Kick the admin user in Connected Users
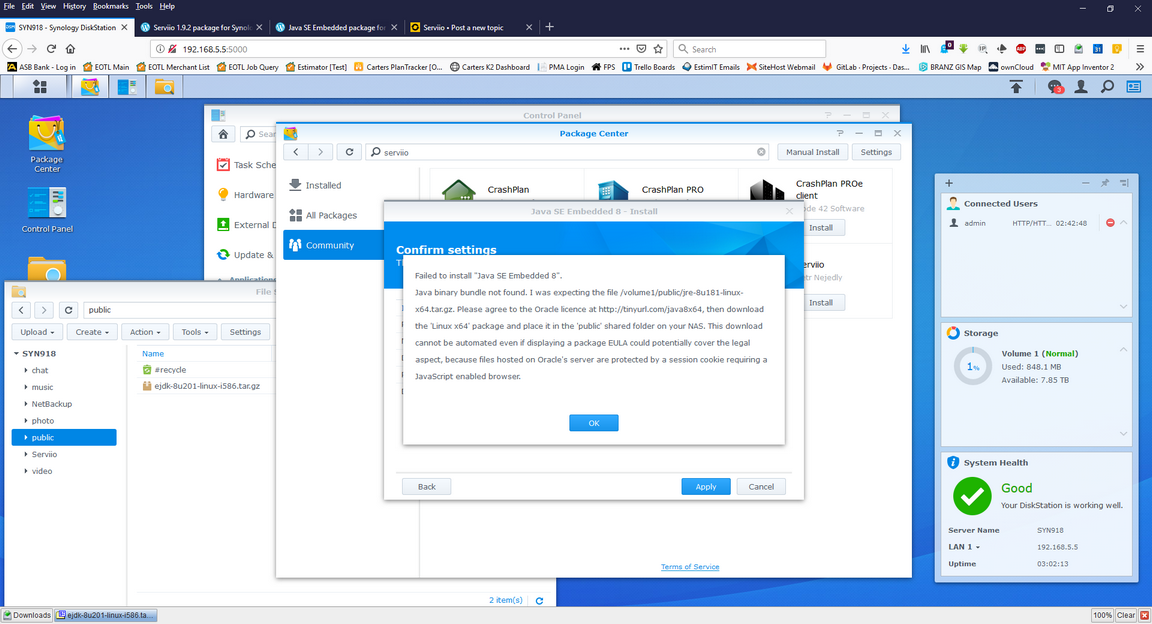The image size is (1152, 624). coord(1111,222)
